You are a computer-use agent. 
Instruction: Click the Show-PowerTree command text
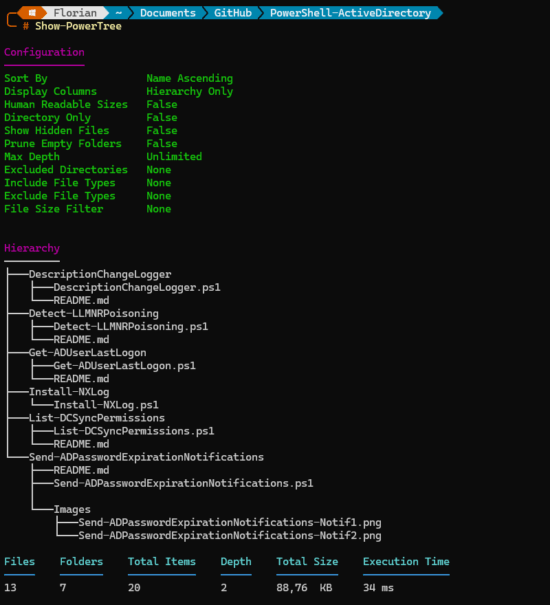coord(78,26)
